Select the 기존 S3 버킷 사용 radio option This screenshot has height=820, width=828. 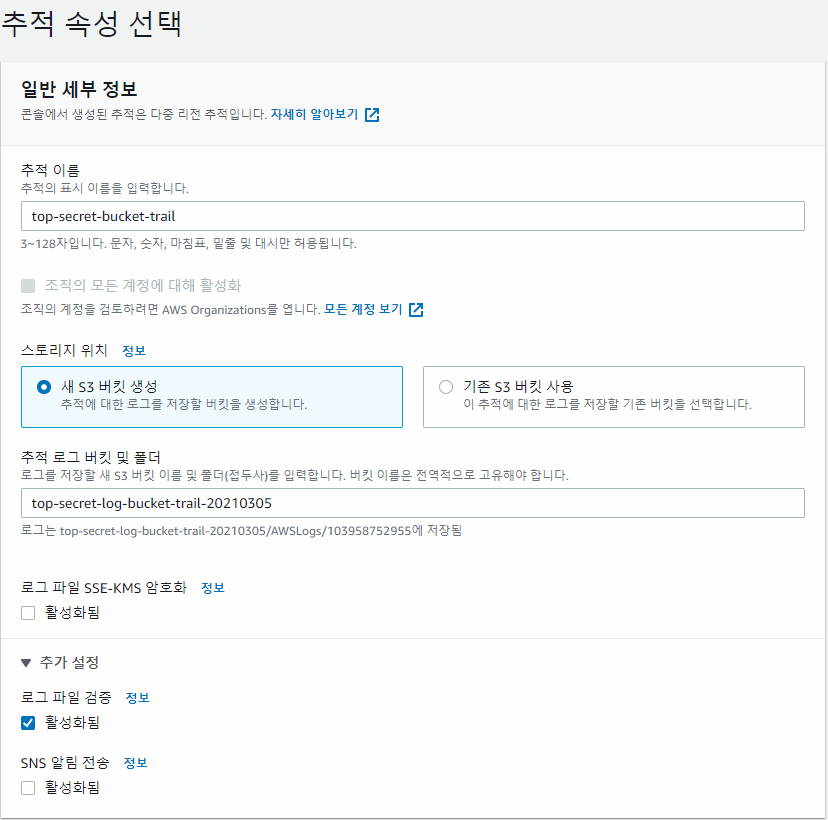coord(446,387)
